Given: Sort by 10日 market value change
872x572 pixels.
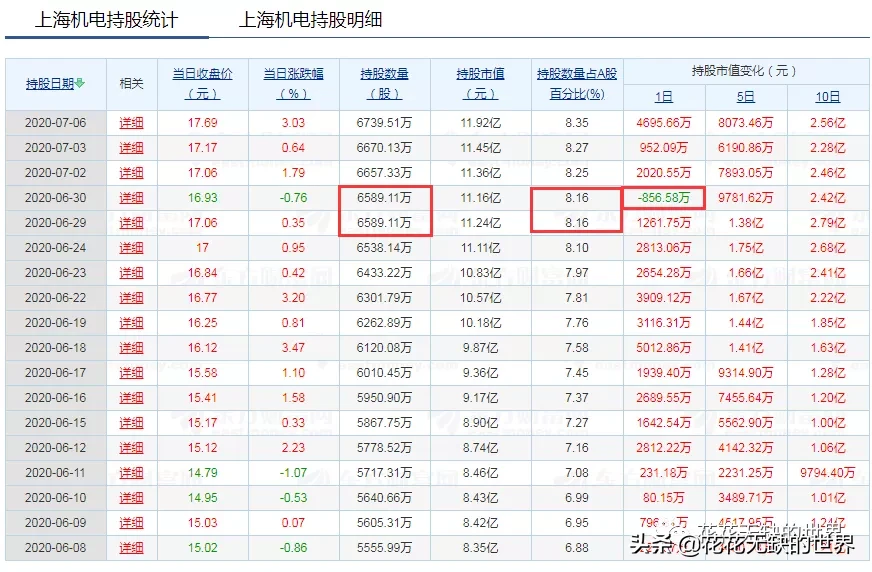Looking at the screenshot, I should click(828, 97).
